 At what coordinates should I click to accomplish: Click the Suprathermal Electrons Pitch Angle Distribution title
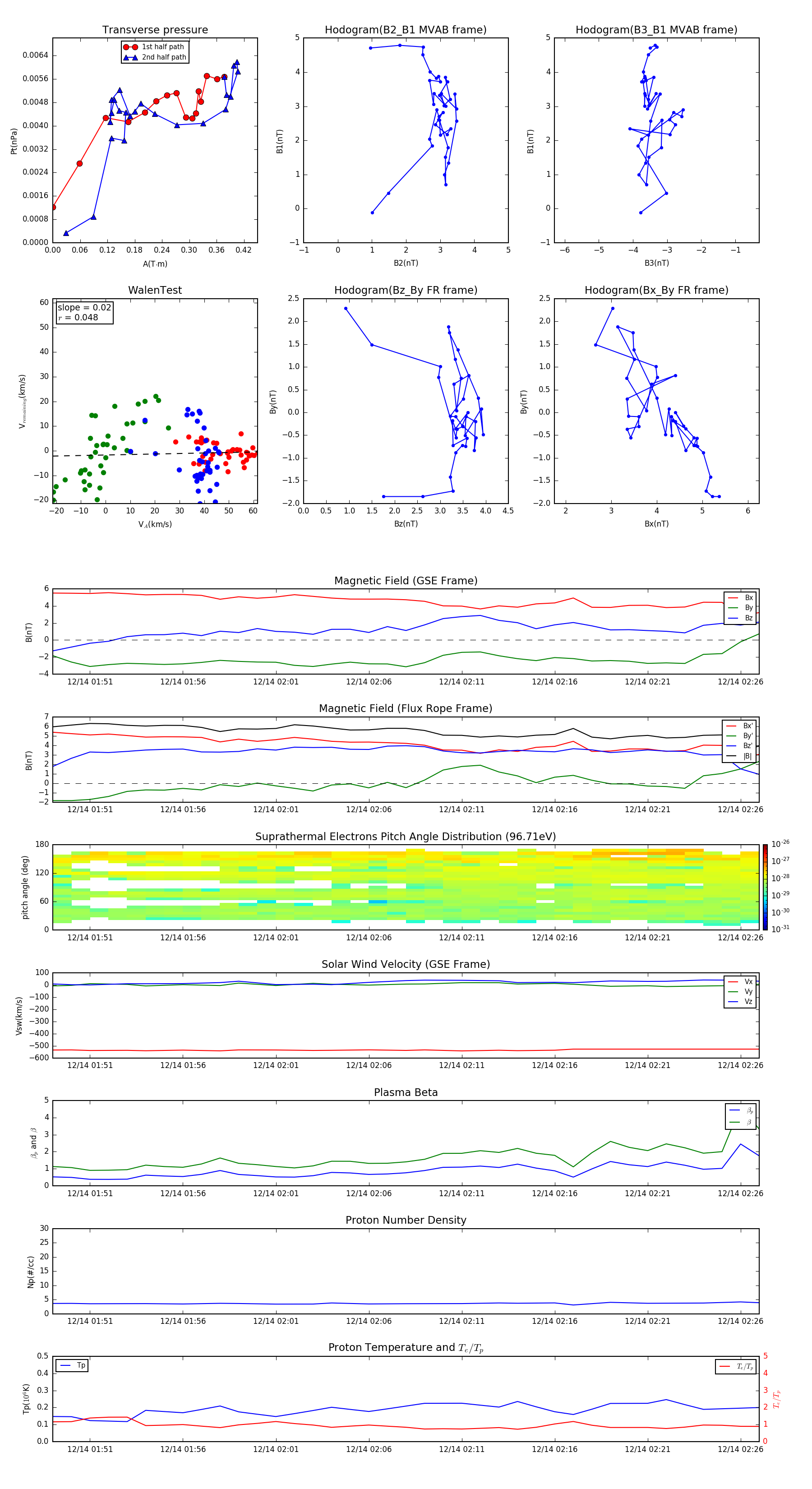coord(406,837)
